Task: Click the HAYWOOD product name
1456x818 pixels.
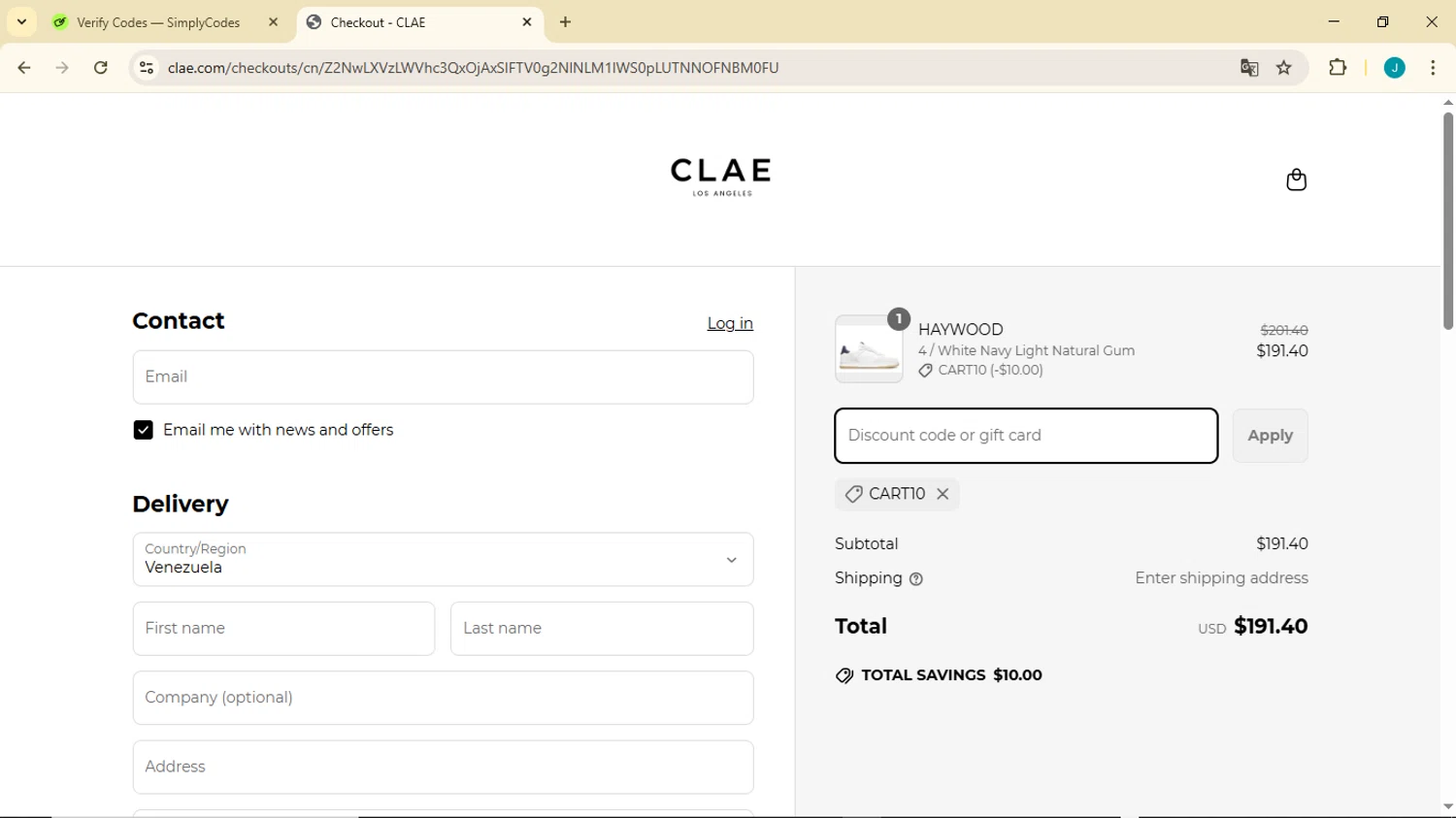Action: coord(961,330)
